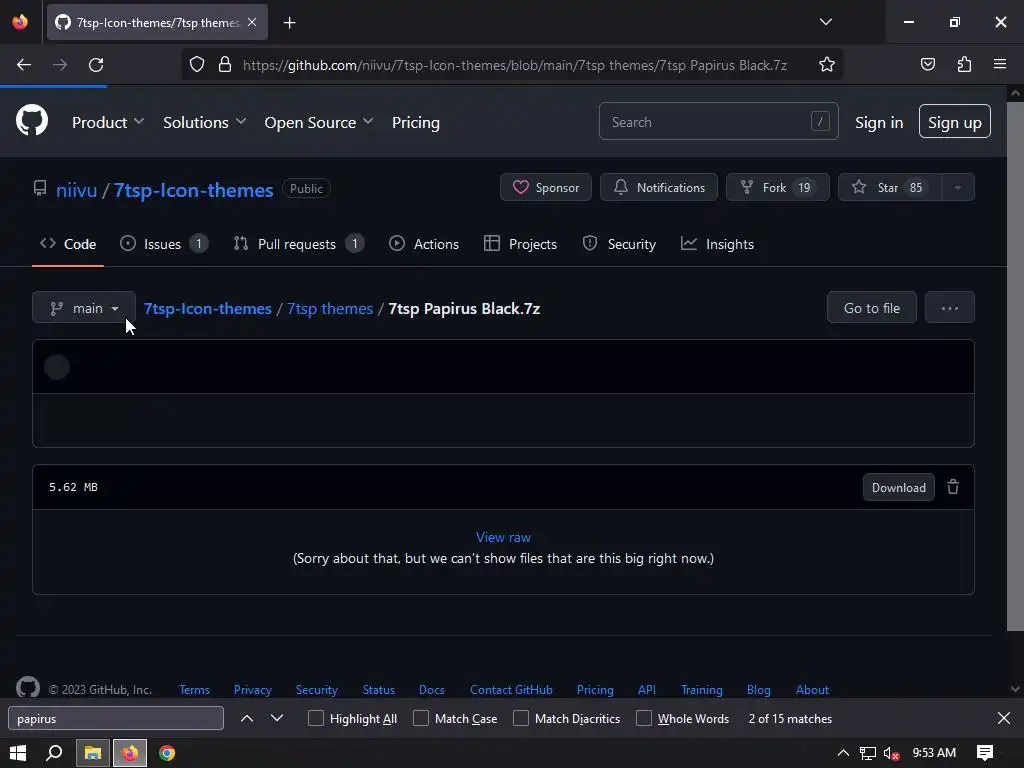Enable the Whole Words checkbox
This screenshot has height=768, width=1024.
643,718
